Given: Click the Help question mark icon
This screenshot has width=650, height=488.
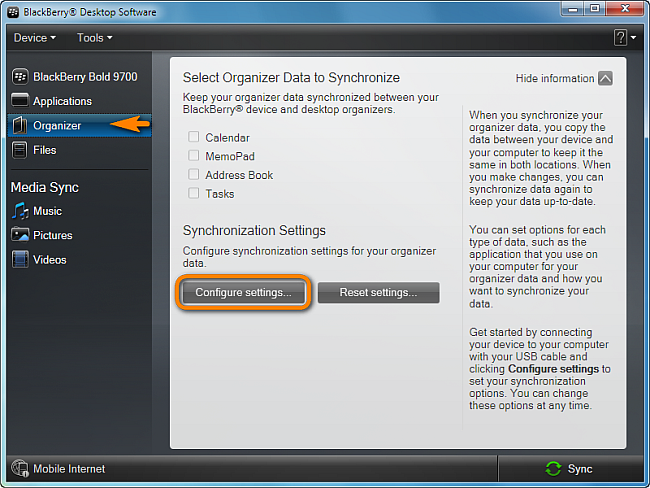Looking at the screenshot, I should (620, 38).
